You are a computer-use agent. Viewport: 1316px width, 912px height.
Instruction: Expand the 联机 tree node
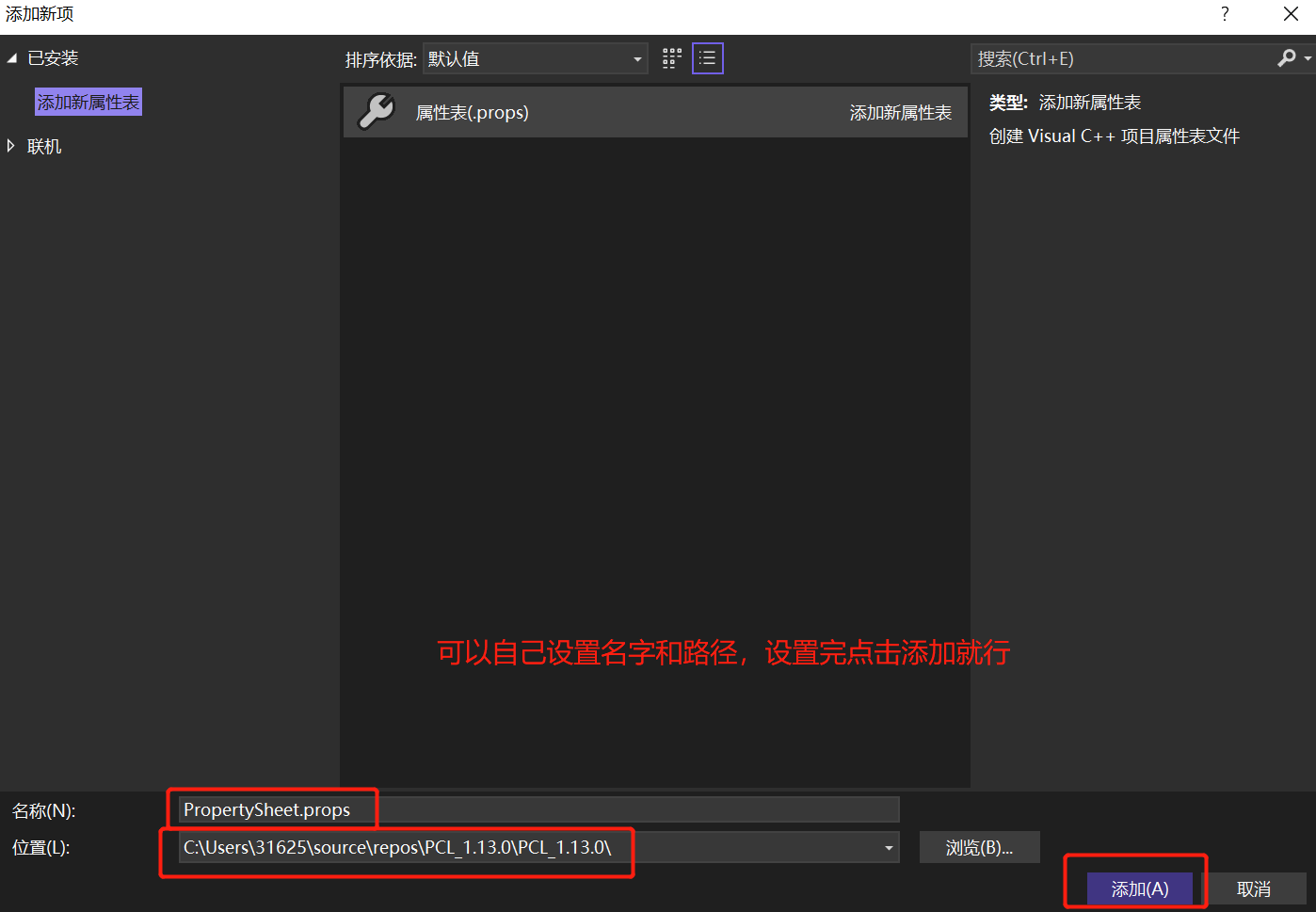click(11, 146)
